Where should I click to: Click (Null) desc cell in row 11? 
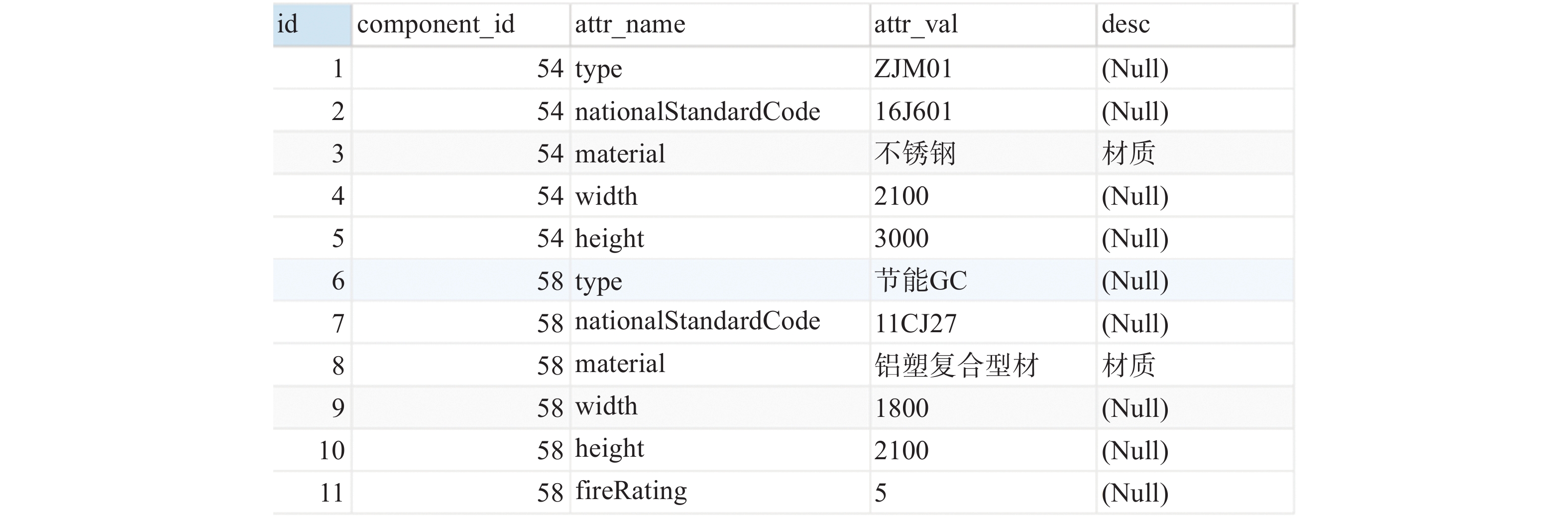click(1196, 492)
